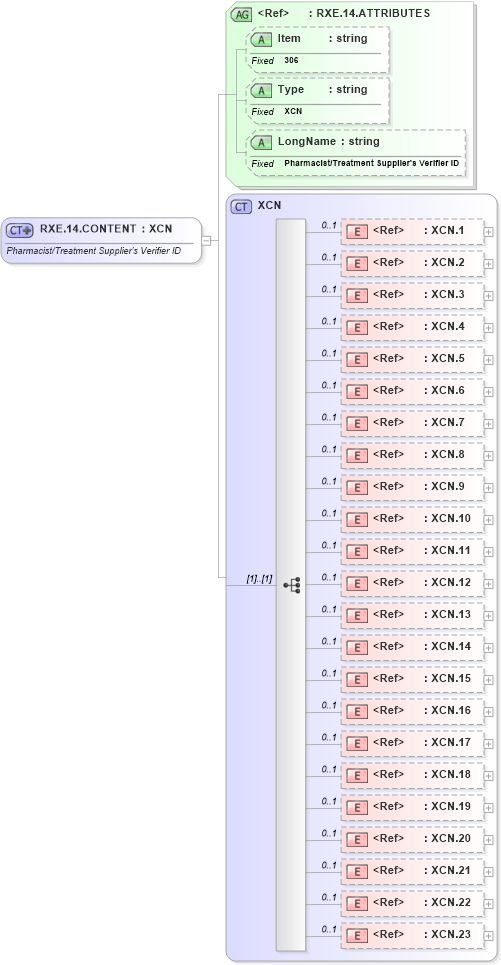Select the LongName : string attribute name
Image resolution: width=501 pixels, height=965 pixels.
pyautogui.click(x=329, y=142)
